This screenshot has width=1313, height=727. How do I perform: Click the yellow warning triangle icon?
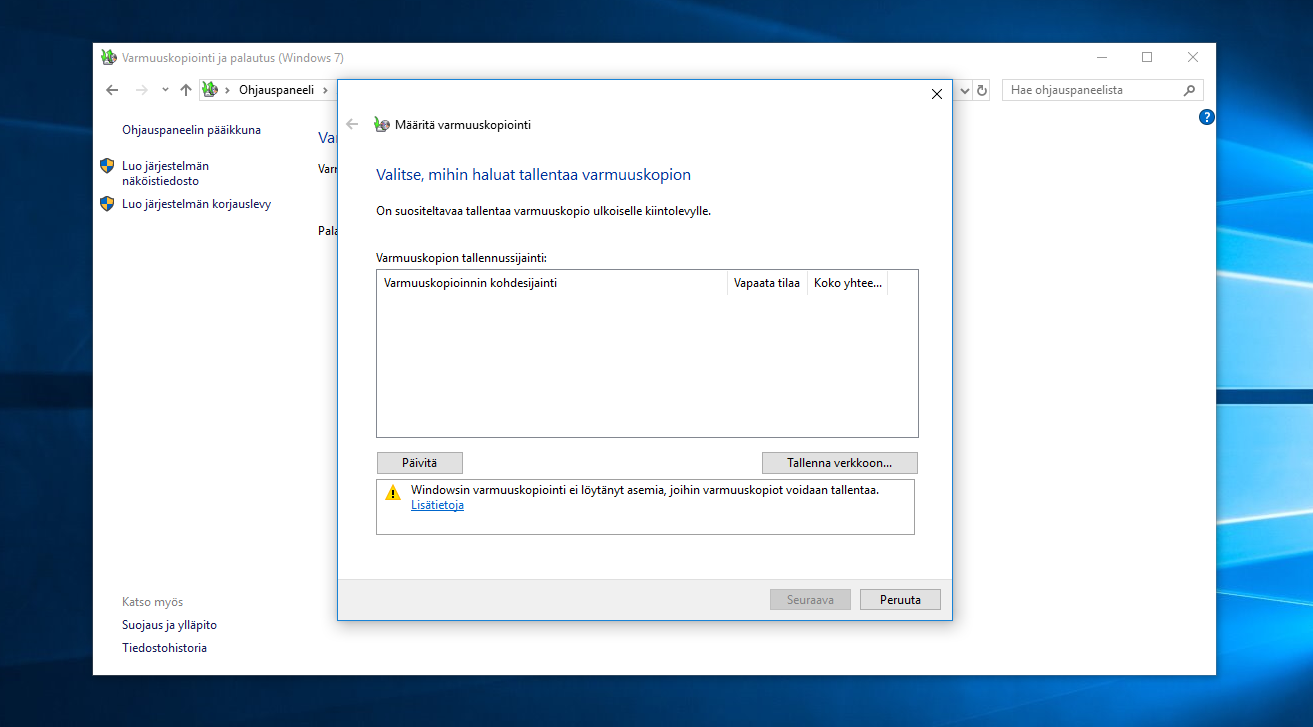[x=393, y=492]
